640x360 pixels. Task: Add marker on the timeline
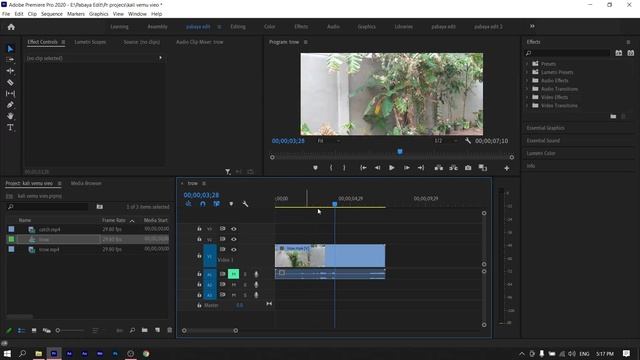[231, 204]
